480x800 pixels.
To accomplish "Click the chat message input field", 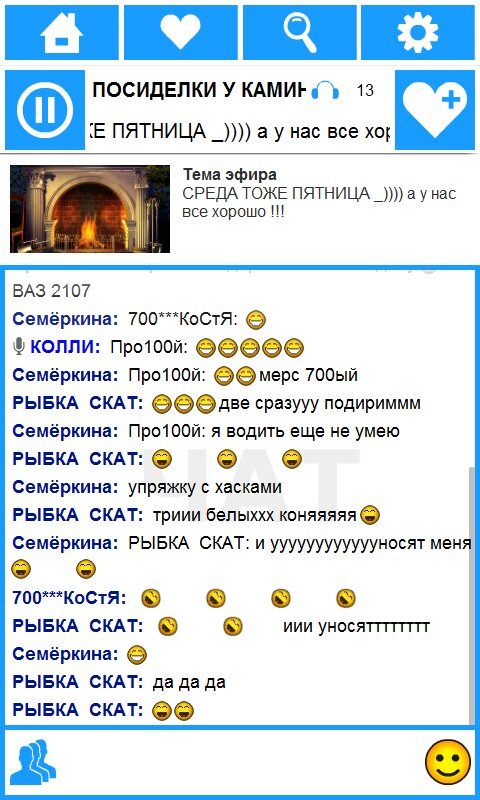I will 240,762.
